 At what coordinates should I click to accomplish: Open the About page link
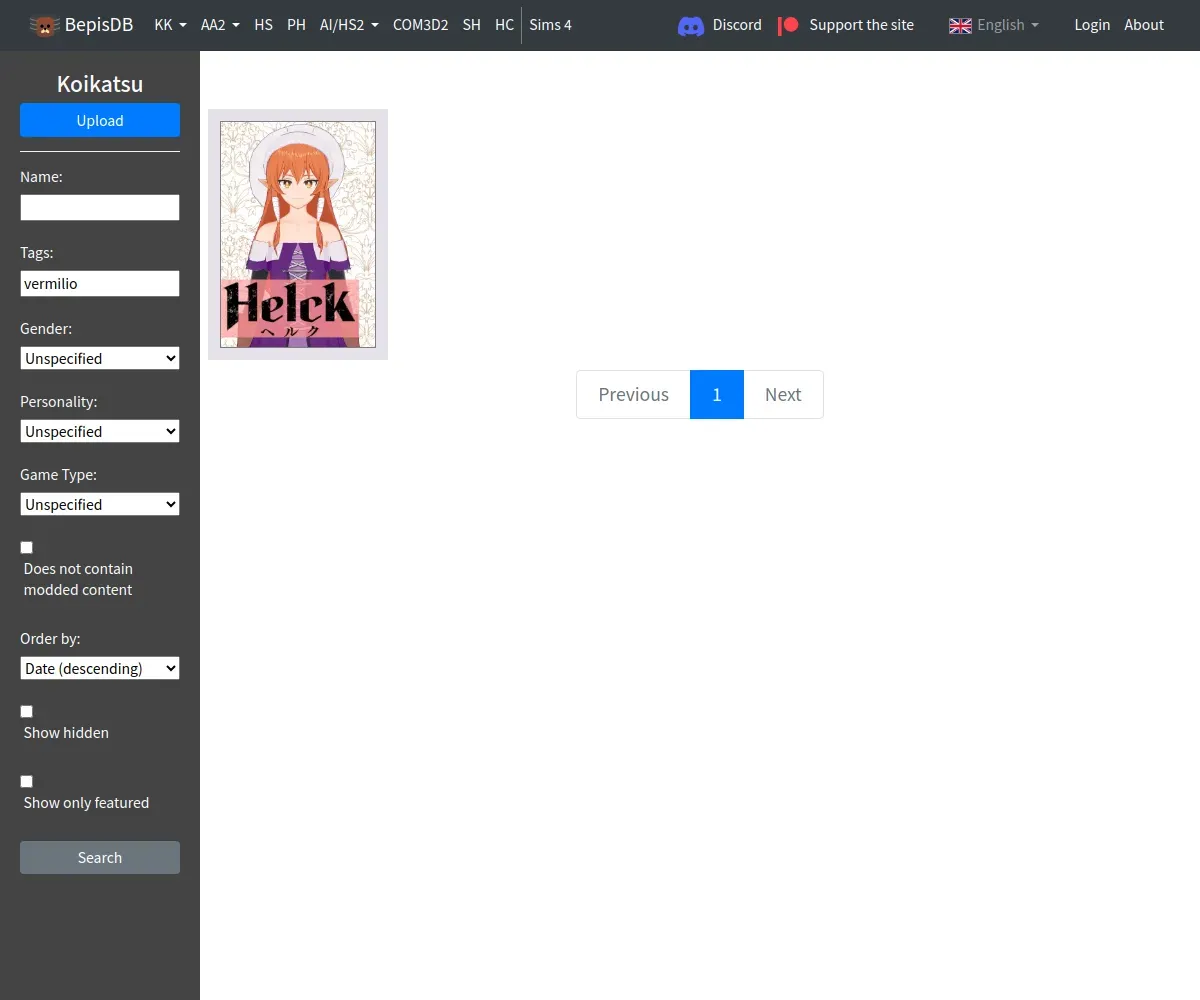tap(1144, 25)
